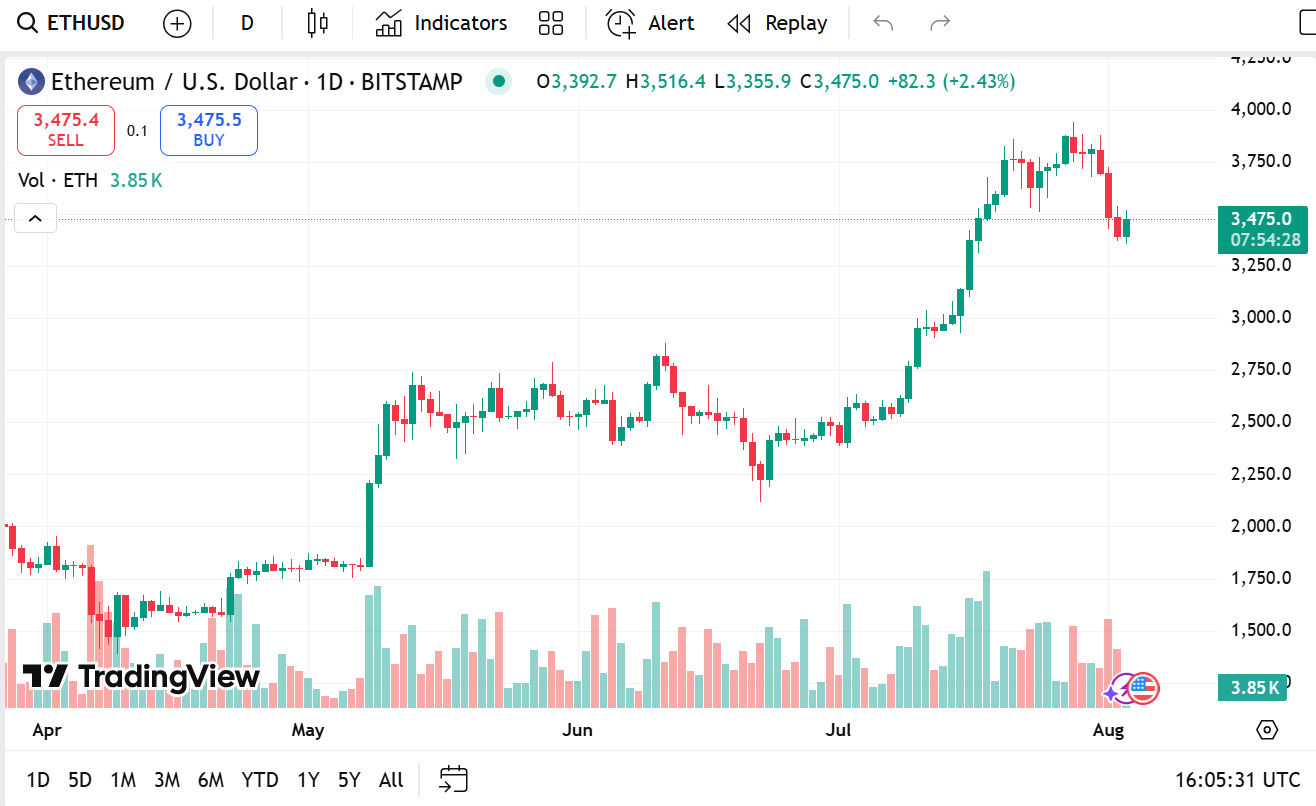Open the Indicators panel

pos(441,23)
